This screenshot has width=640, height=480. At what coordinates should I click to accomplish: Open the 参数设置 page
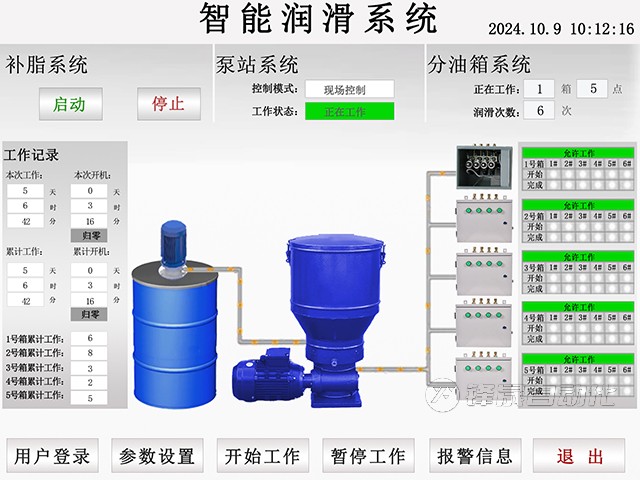[x=157, y=456]
